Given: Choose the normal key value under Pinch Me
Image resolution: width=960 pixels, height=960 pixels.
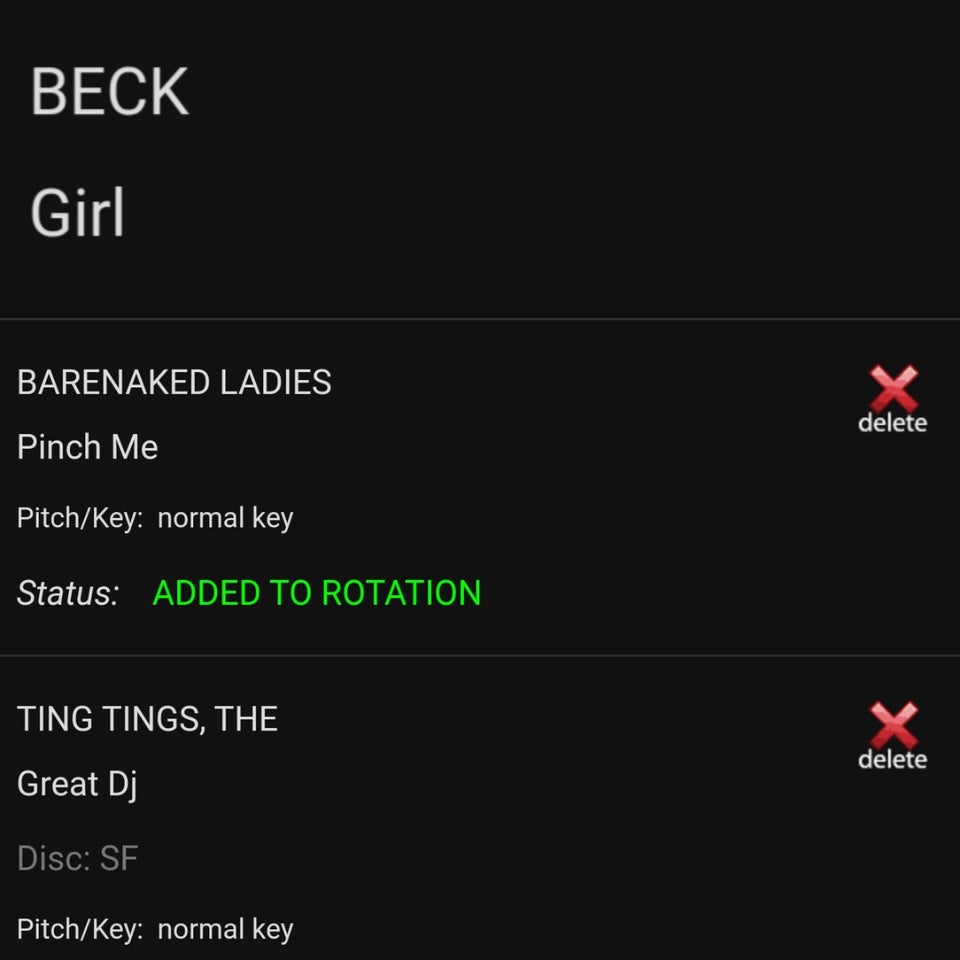Looking at the screenshot, I should 225,518.
